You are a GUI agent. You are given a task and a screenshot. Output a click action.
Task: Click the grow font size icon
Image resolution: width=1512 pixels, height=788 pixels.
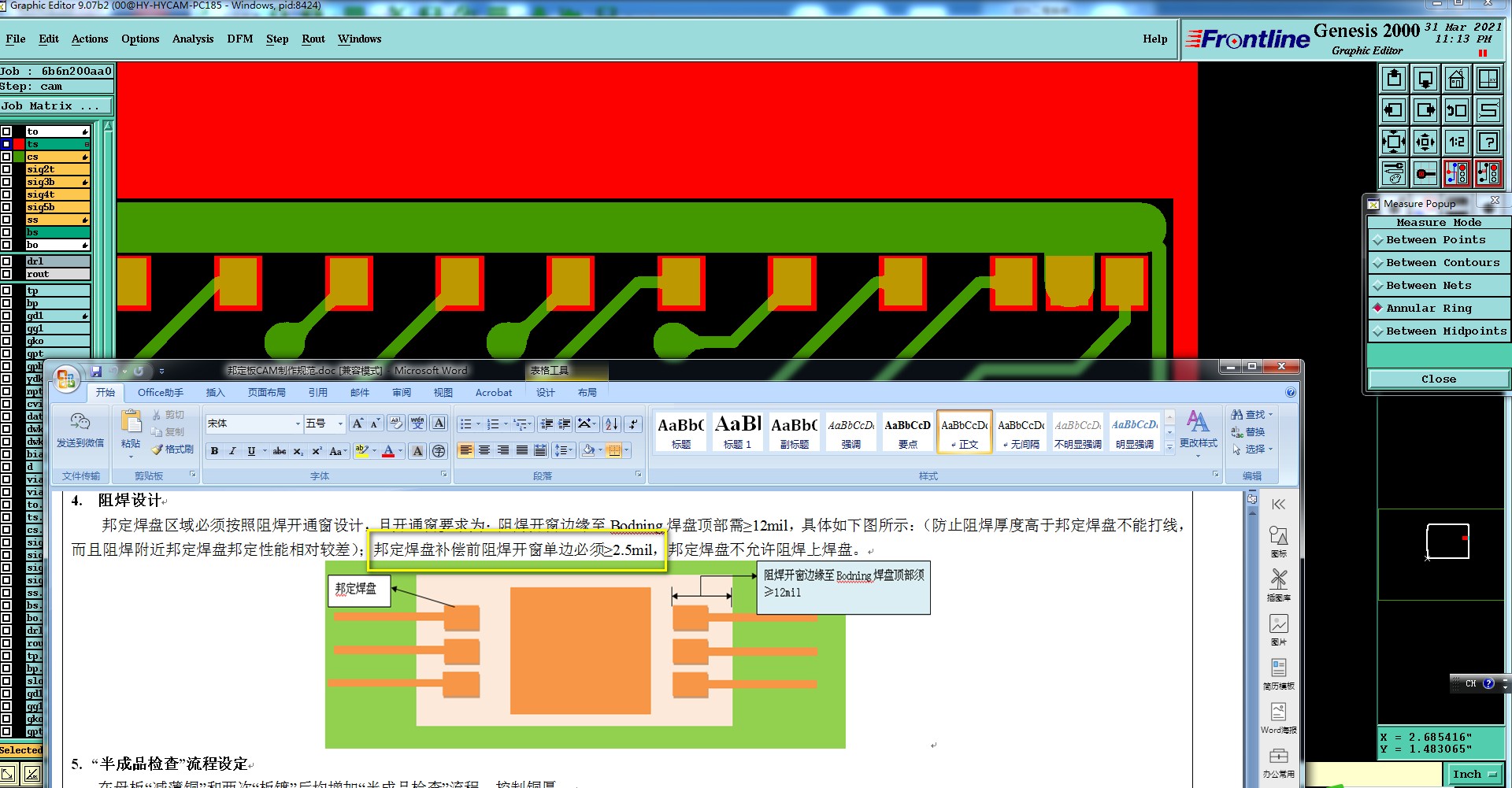click(358, 424)
